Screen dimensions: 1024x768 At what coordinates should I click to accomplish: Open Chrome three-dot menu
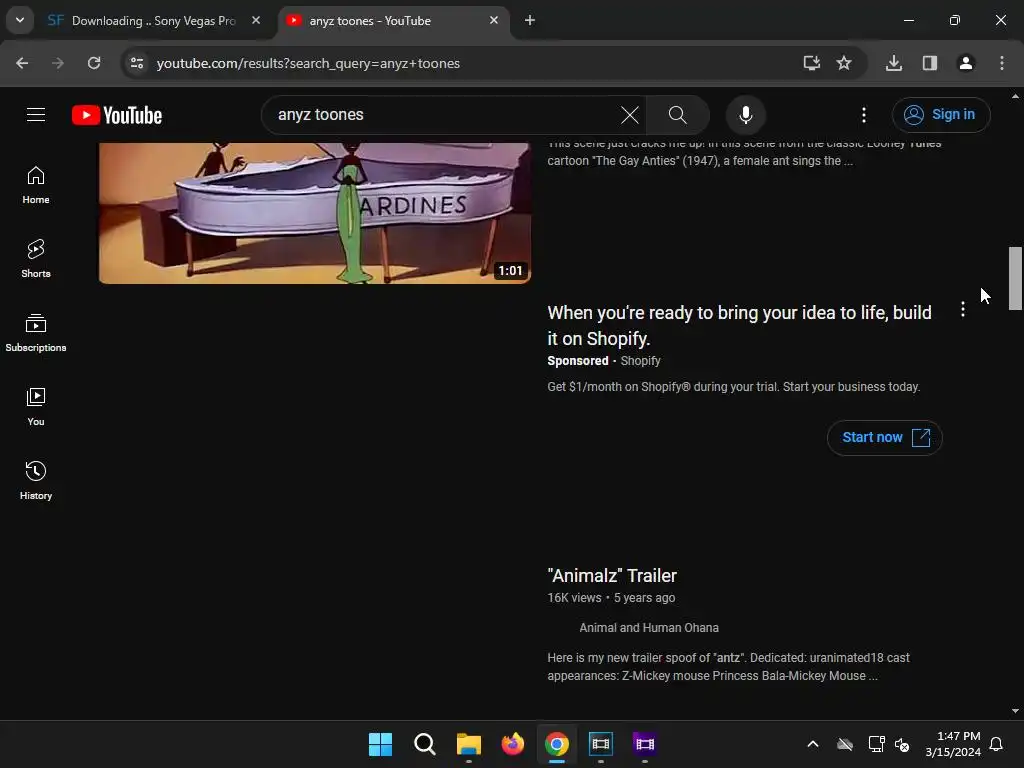click(1002, 63)
